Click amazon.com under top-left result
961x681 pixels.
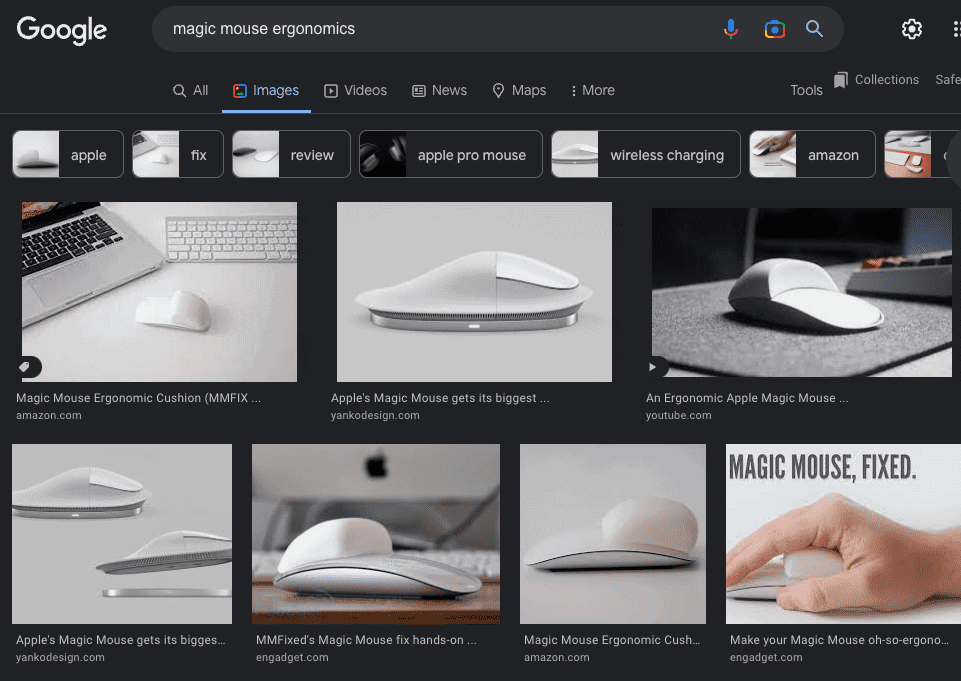pos(48,415)
